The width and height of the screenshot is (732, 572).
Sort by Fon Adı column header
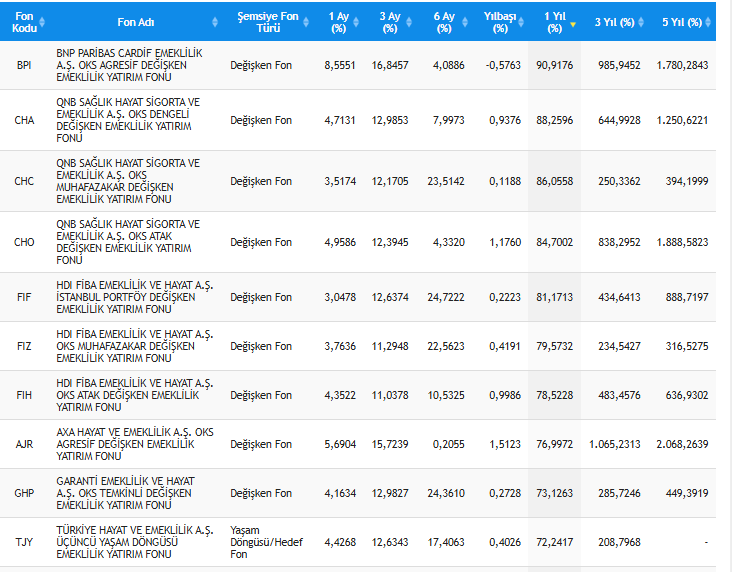coord(138,22)
